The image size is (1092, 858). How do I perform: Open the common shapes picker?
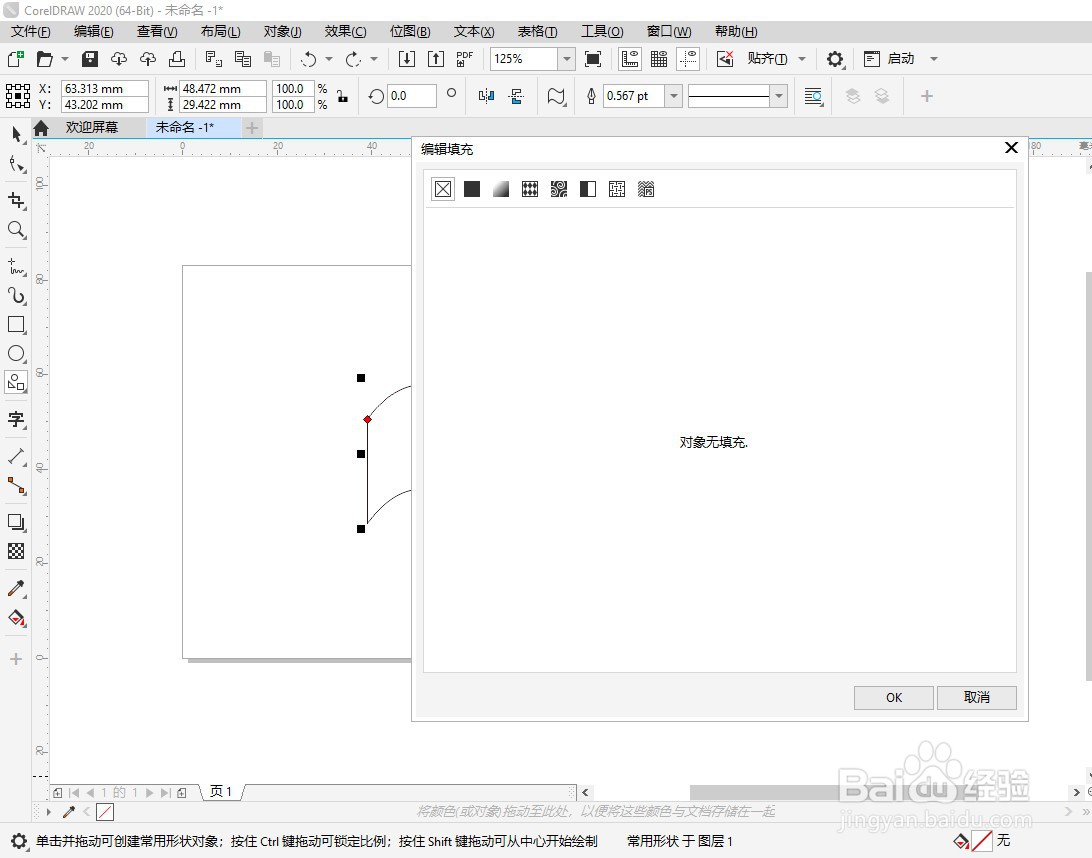556,96
